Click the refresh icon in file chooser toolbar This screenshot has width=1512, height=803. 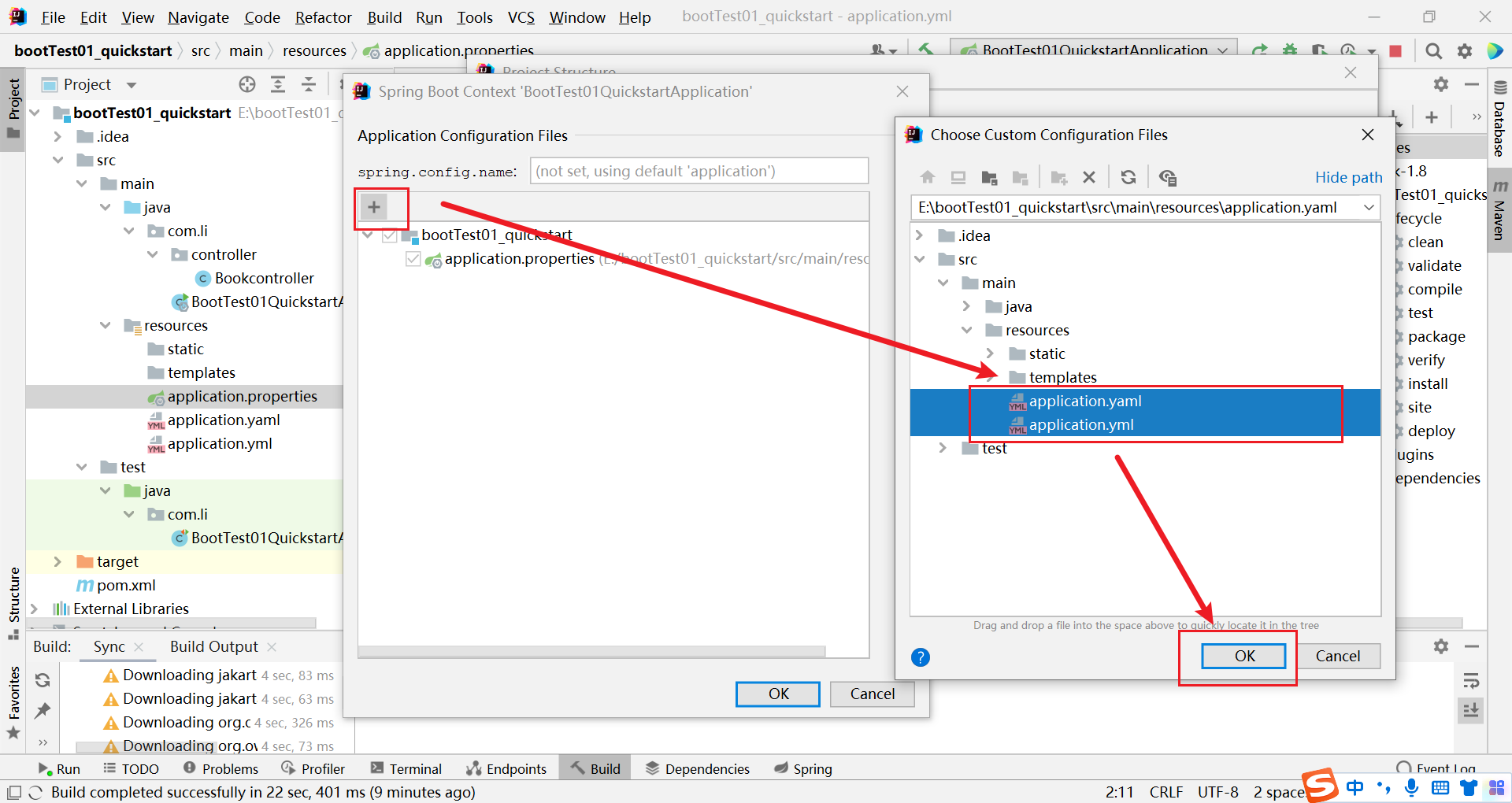pyautogui.click(x=1128, y=177)
